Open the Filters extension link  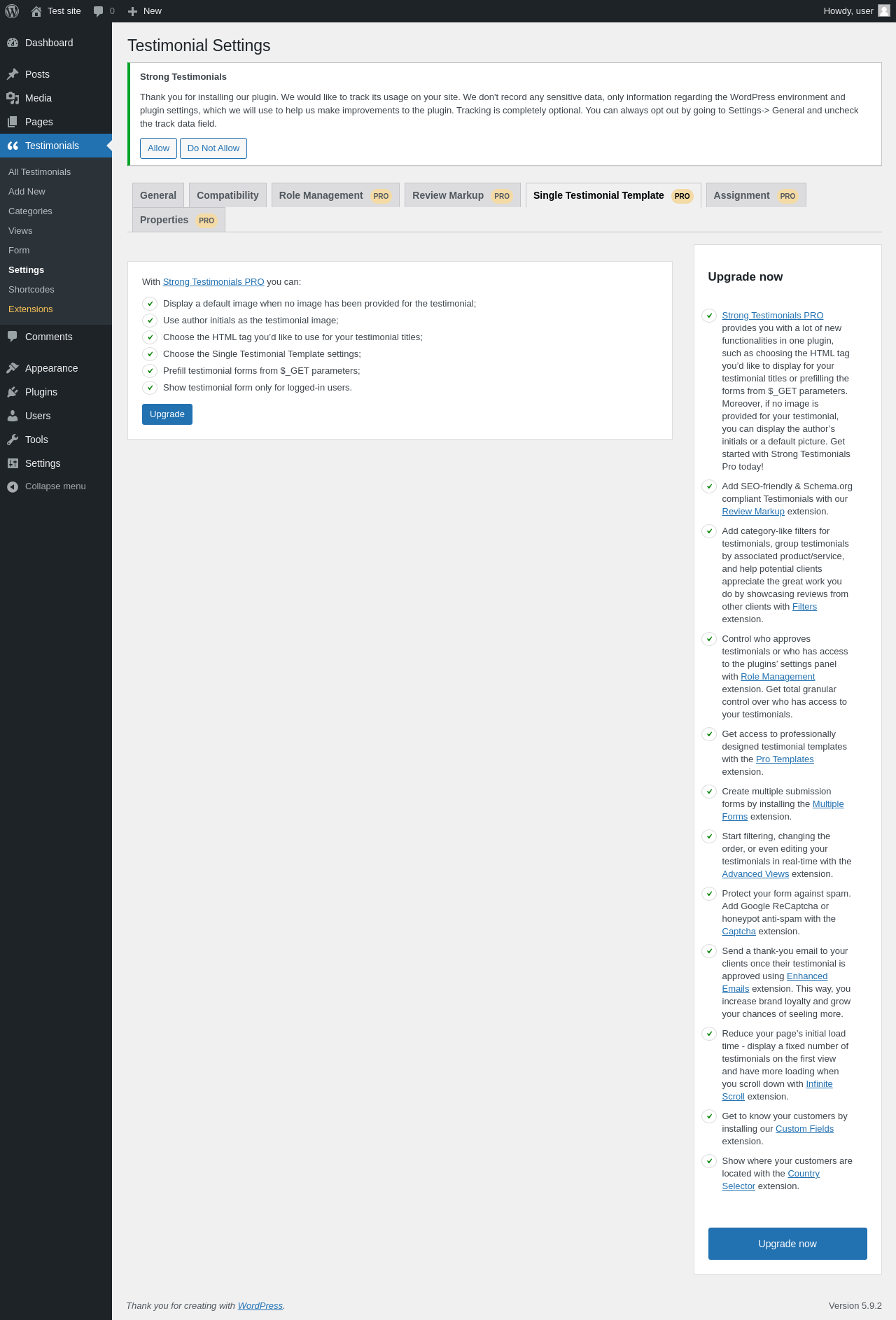click(x=804, y=607)
